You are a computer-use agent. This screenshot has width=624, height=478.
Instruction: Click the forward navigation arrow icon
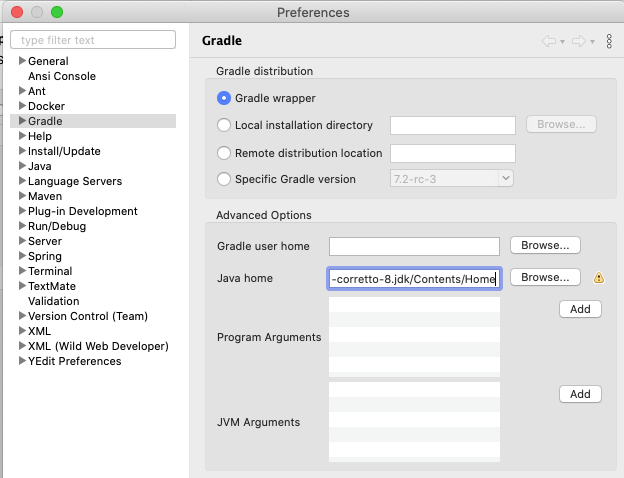[580, 41]
